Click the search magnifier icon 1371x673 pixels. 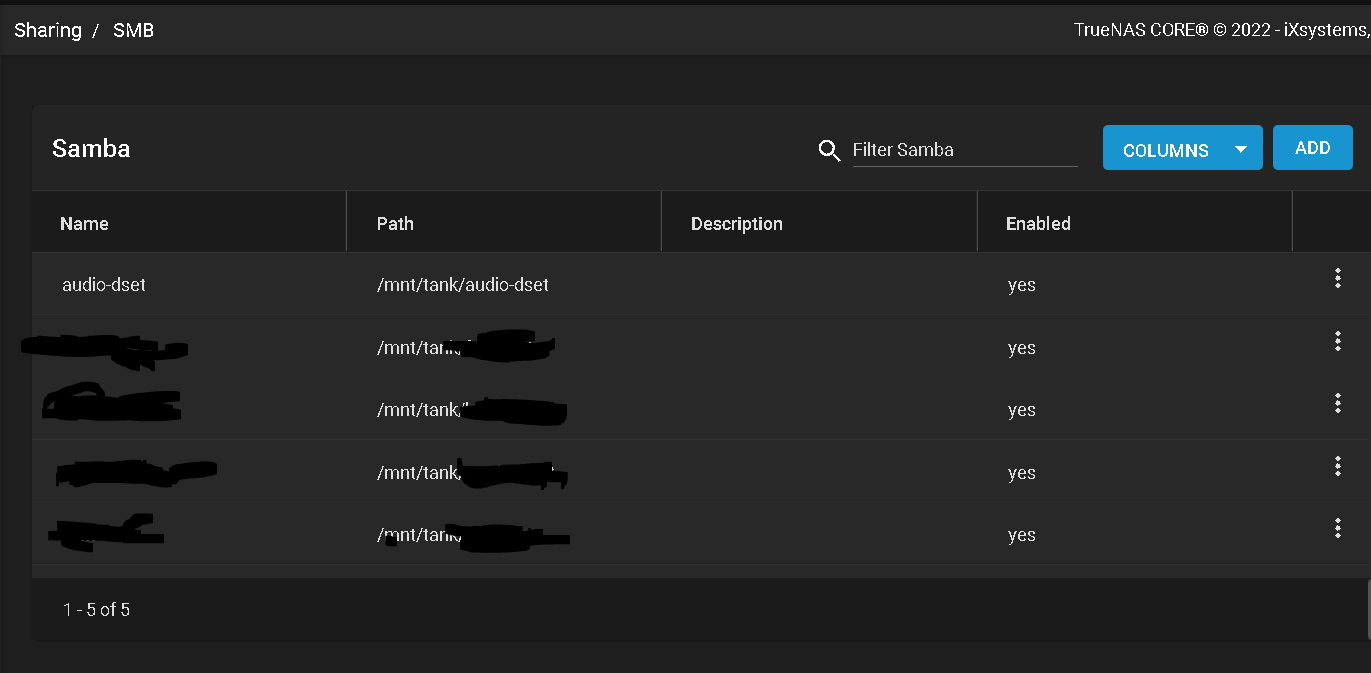pyautogui.click(x=829, y=150)
